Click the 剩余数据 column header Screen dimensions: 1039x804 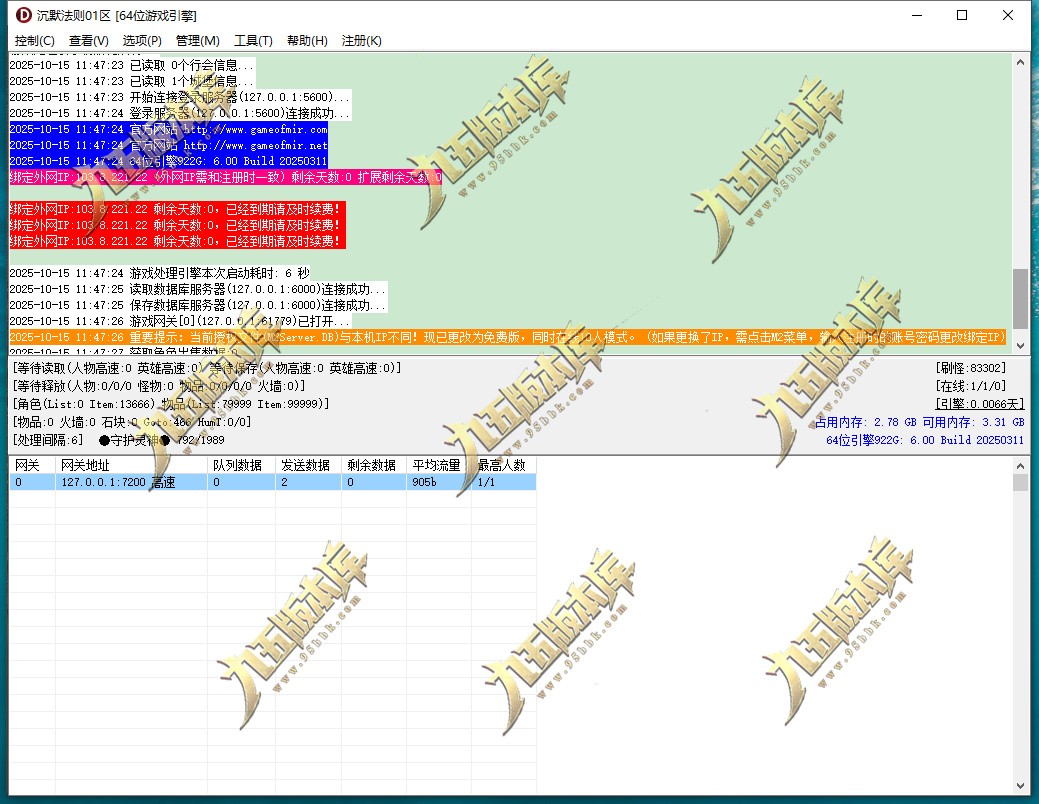(x=374, y=465)
